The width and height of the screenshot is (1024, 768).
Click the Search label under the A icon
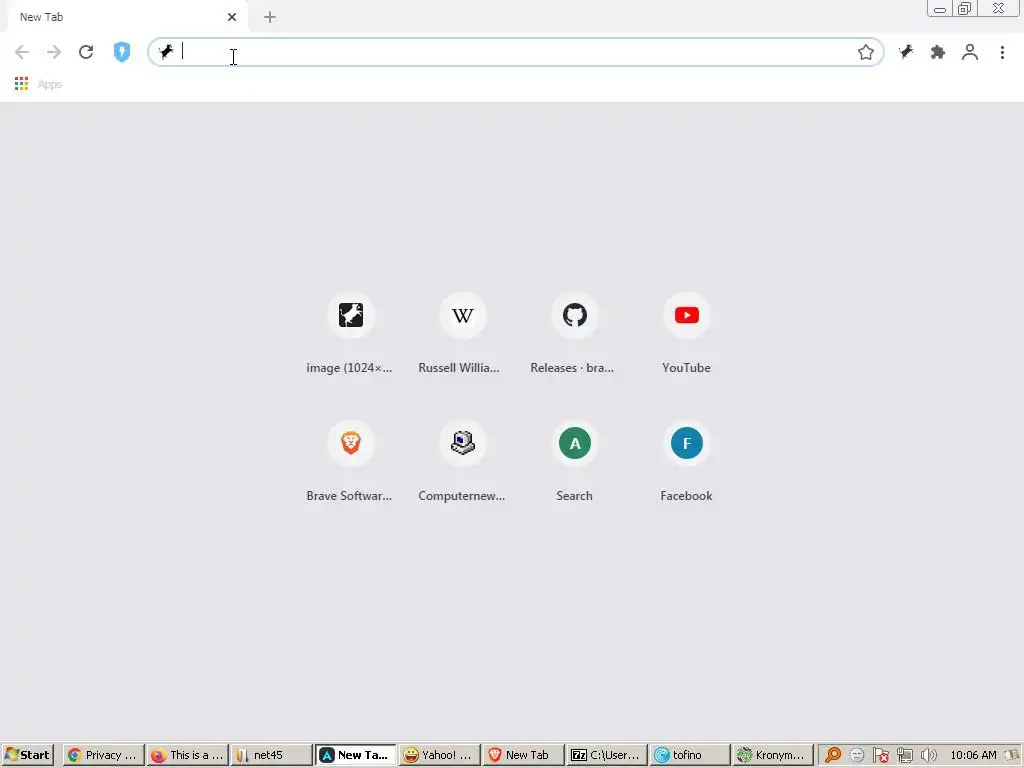[x=574, y=496]
